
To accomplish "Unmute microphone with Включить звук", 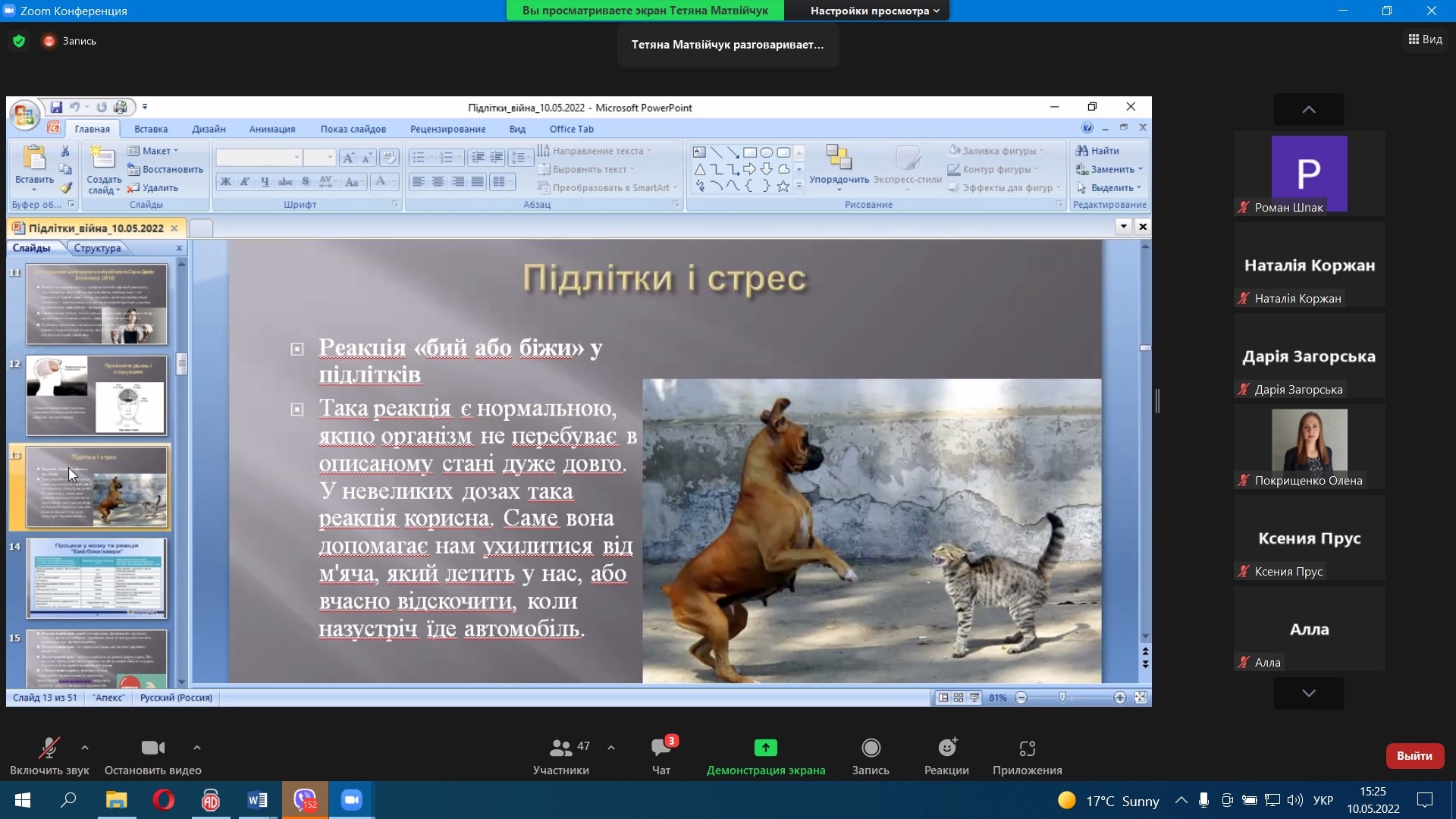I will [49, 755].
